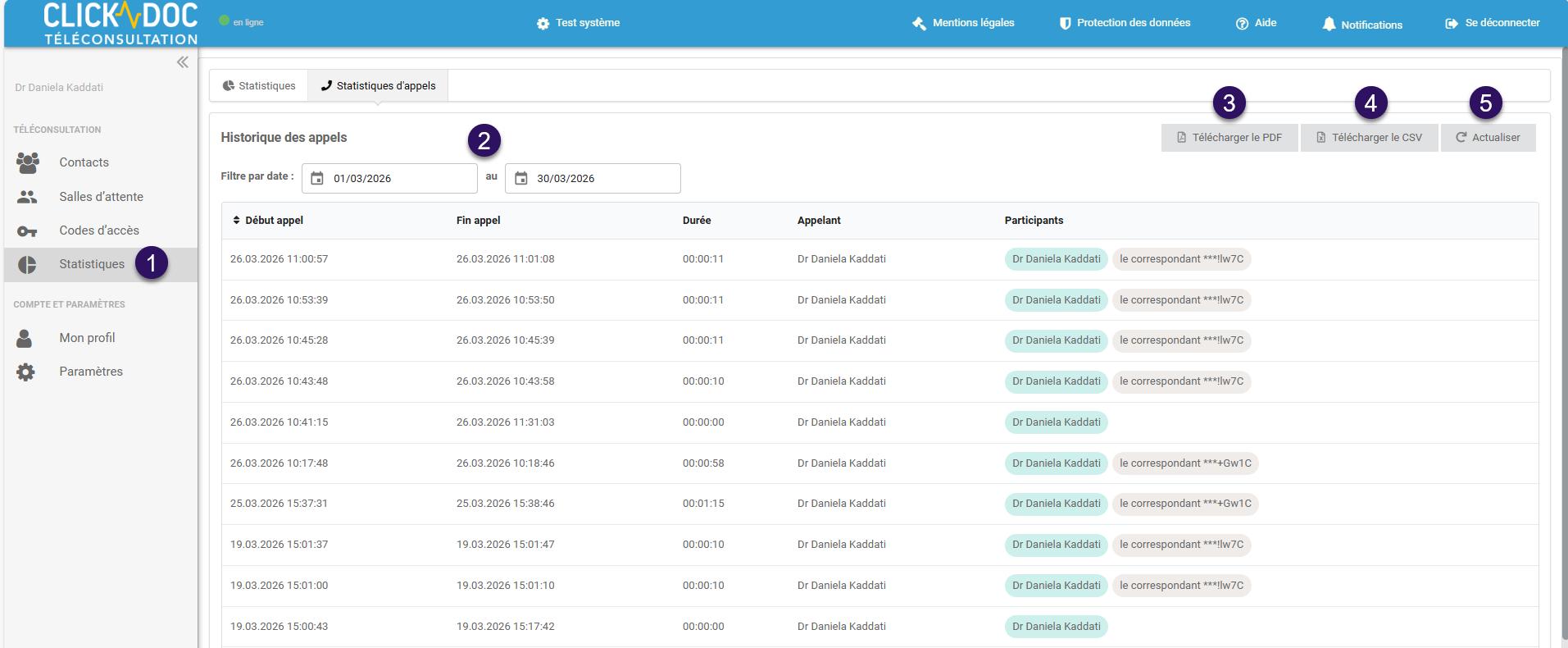
Task: Open end date calendar picker icon
Action: point(521,179)
